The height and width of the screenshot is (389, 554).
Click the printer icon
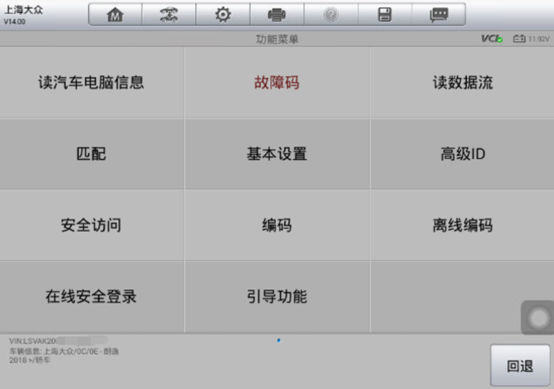277,14
